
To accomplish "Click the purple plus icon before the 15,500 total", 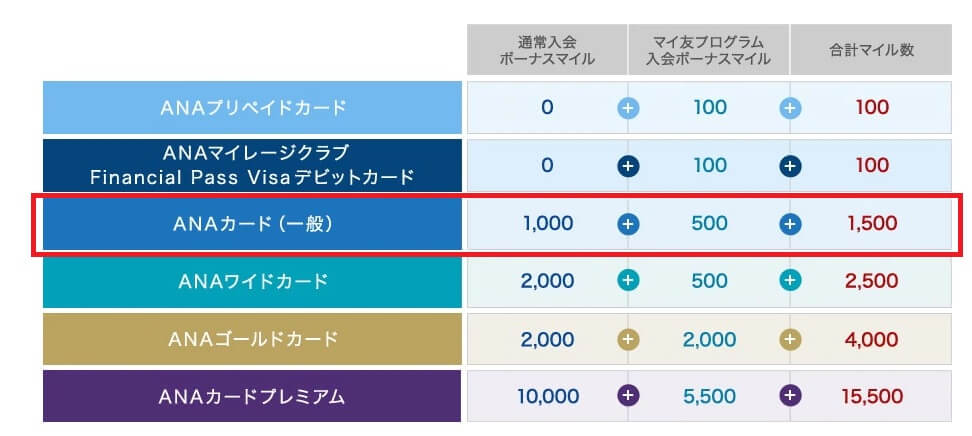I will (x=791, y=396).
